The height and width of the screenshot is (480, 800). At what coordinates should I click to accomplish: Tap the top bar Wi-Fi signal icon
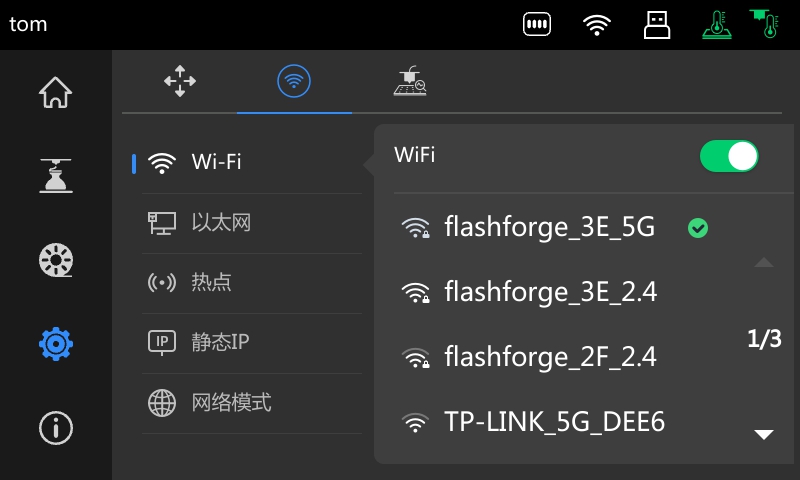pyautogui.click(x=596, y=24)
